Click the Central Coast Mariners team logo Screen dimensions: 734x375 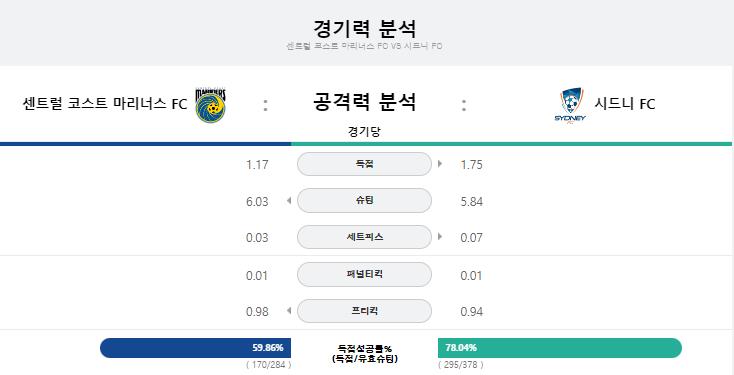point(210,105)
